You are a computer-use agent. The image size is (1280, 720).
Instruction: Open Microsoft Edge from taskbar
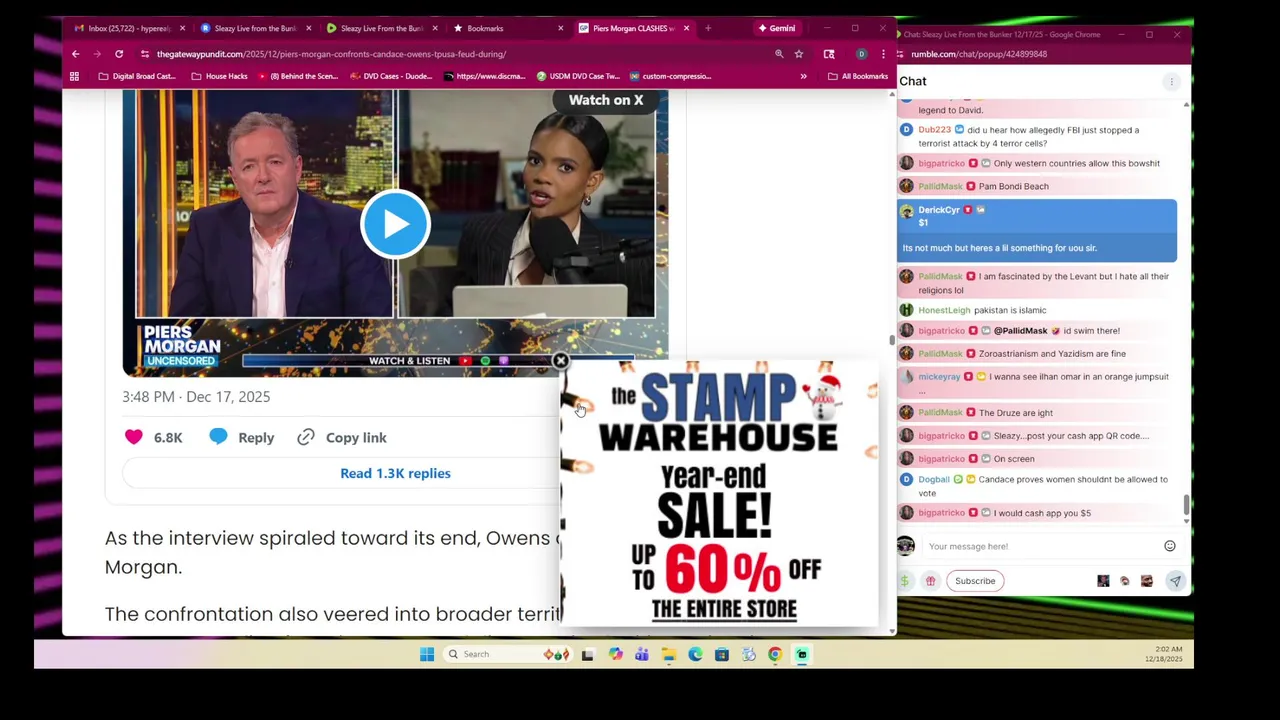pos(695,654)
